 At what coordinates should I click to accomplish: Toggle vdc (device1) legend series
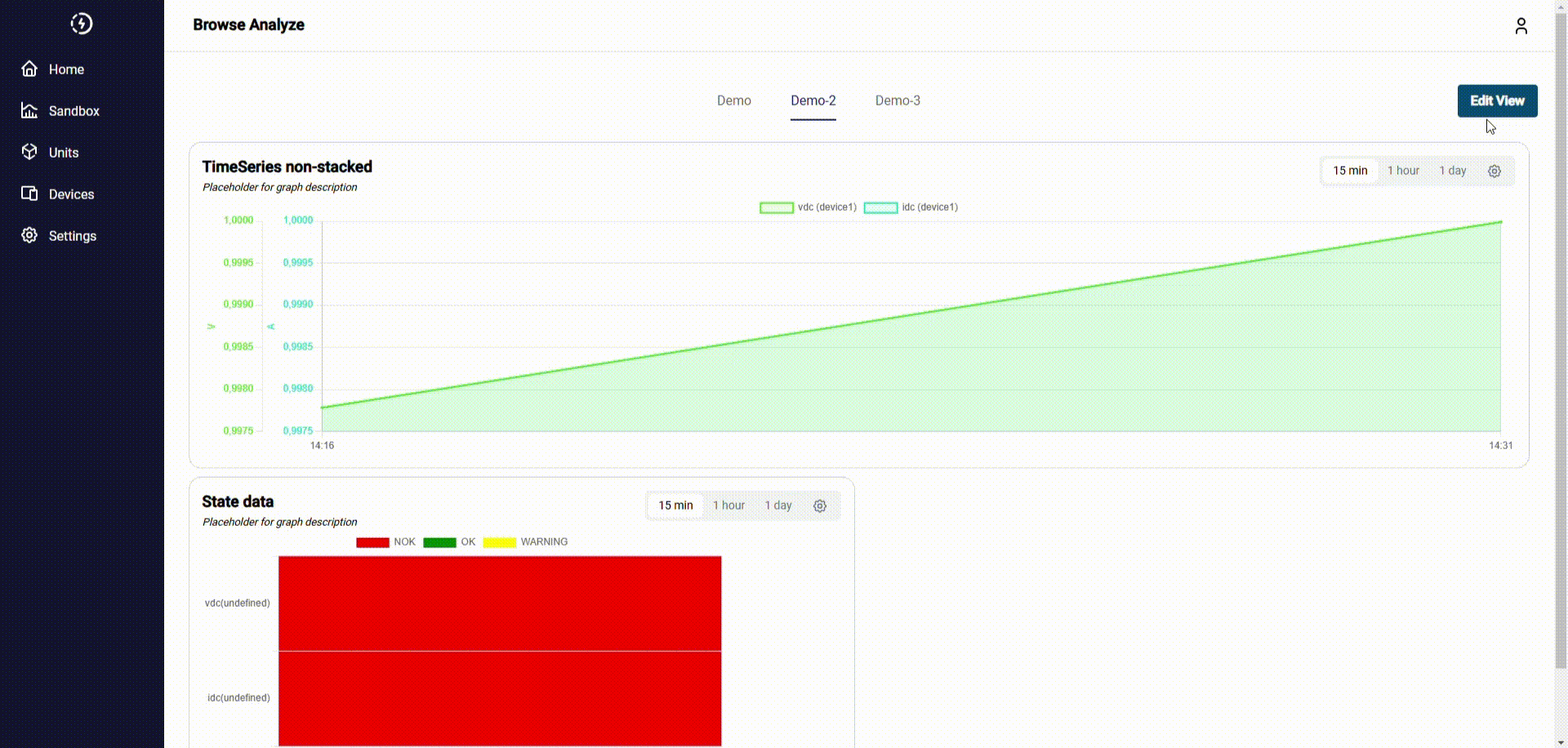pos(808,207)
